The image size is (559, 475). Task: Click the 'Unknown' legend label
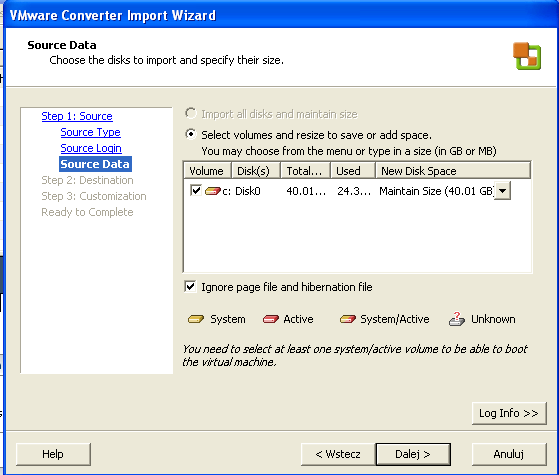[493, 319]
